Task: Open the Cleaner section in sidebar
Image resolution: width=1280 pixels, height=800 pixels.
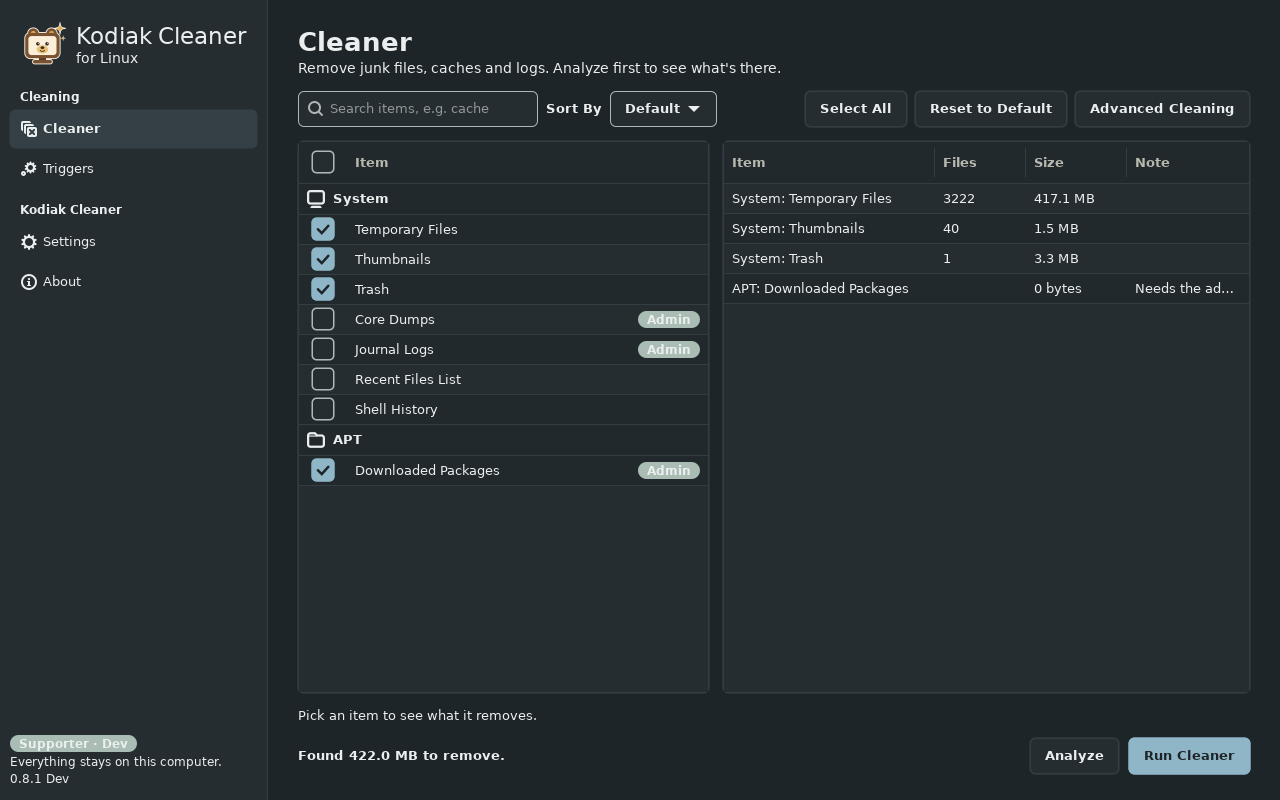Action: pos(133,129)
